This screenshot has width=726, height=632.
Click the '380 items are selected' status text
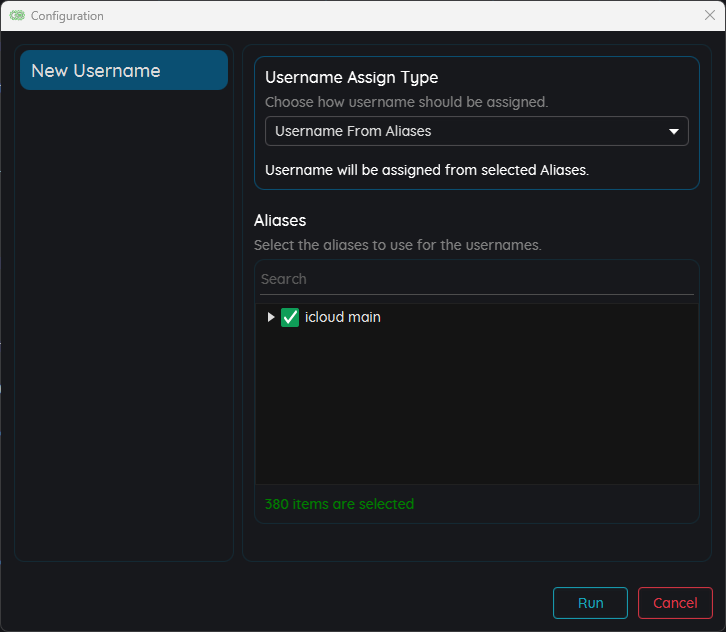click(x=339, y=504)
